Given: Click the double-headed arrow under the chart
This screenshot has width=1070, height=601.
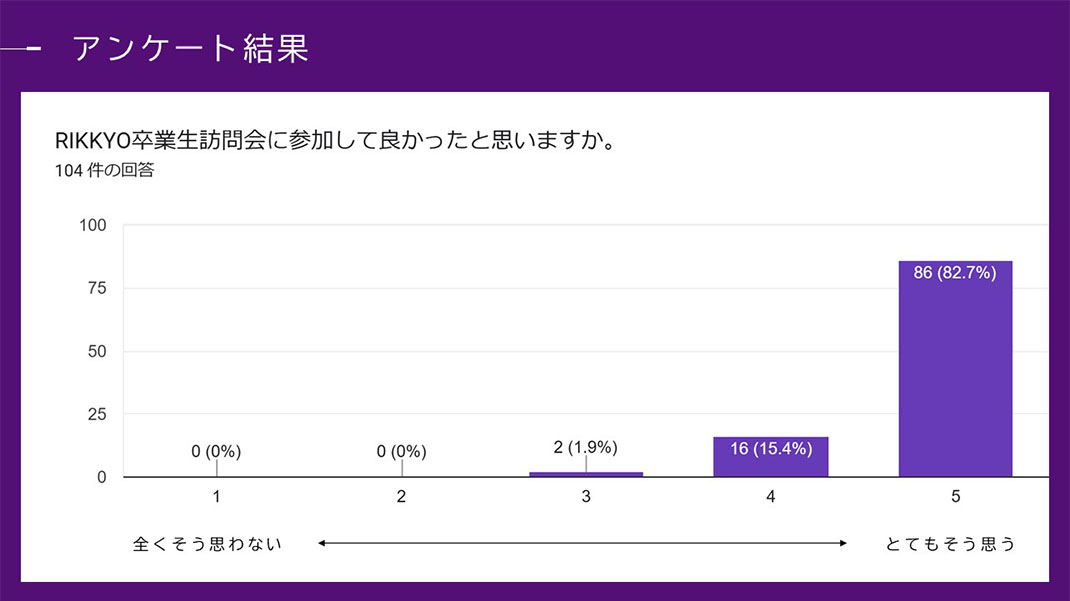Looking at the screenshot, I should pos(582,543).
